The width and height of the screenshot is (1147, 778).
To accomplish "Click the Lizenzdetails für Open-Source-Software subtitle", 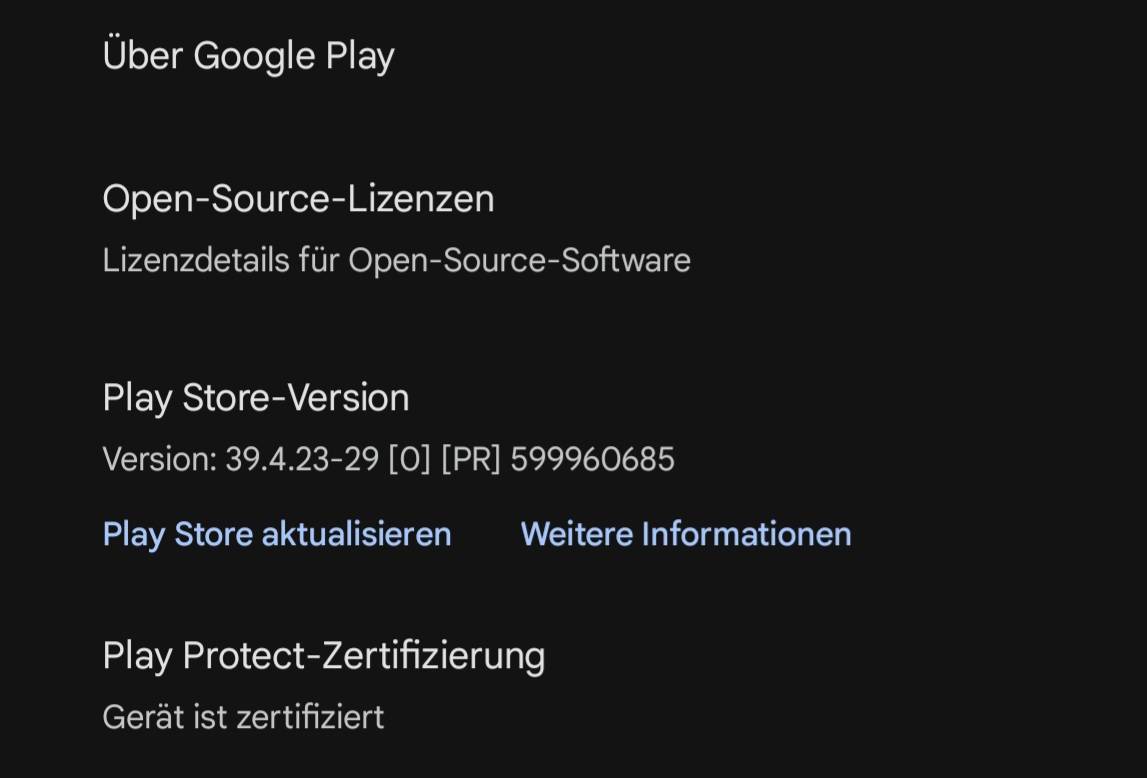I will [x=396, y=261].
